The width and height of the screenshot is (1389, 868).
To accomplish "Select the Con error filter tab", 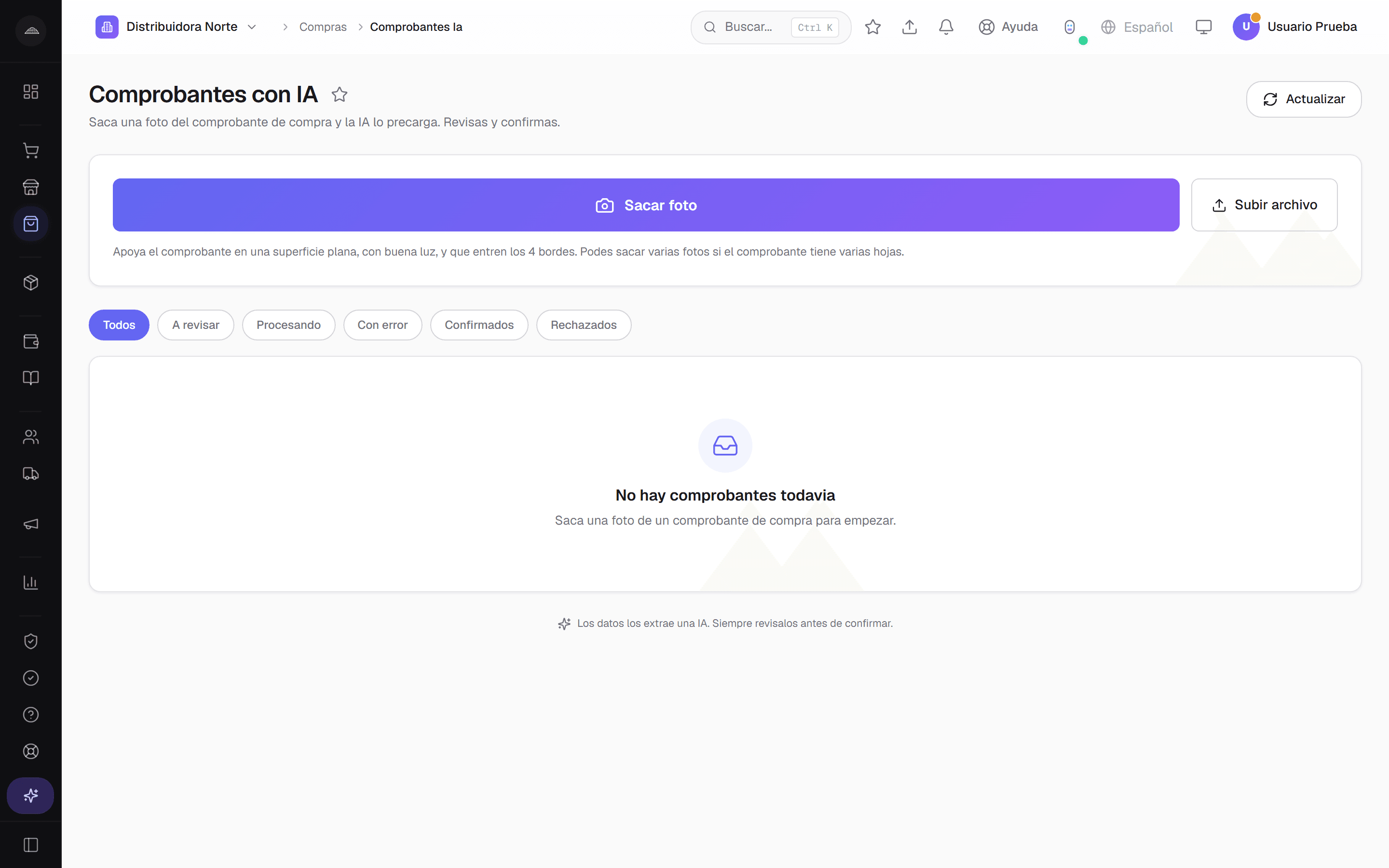I will tap(382, 325).
